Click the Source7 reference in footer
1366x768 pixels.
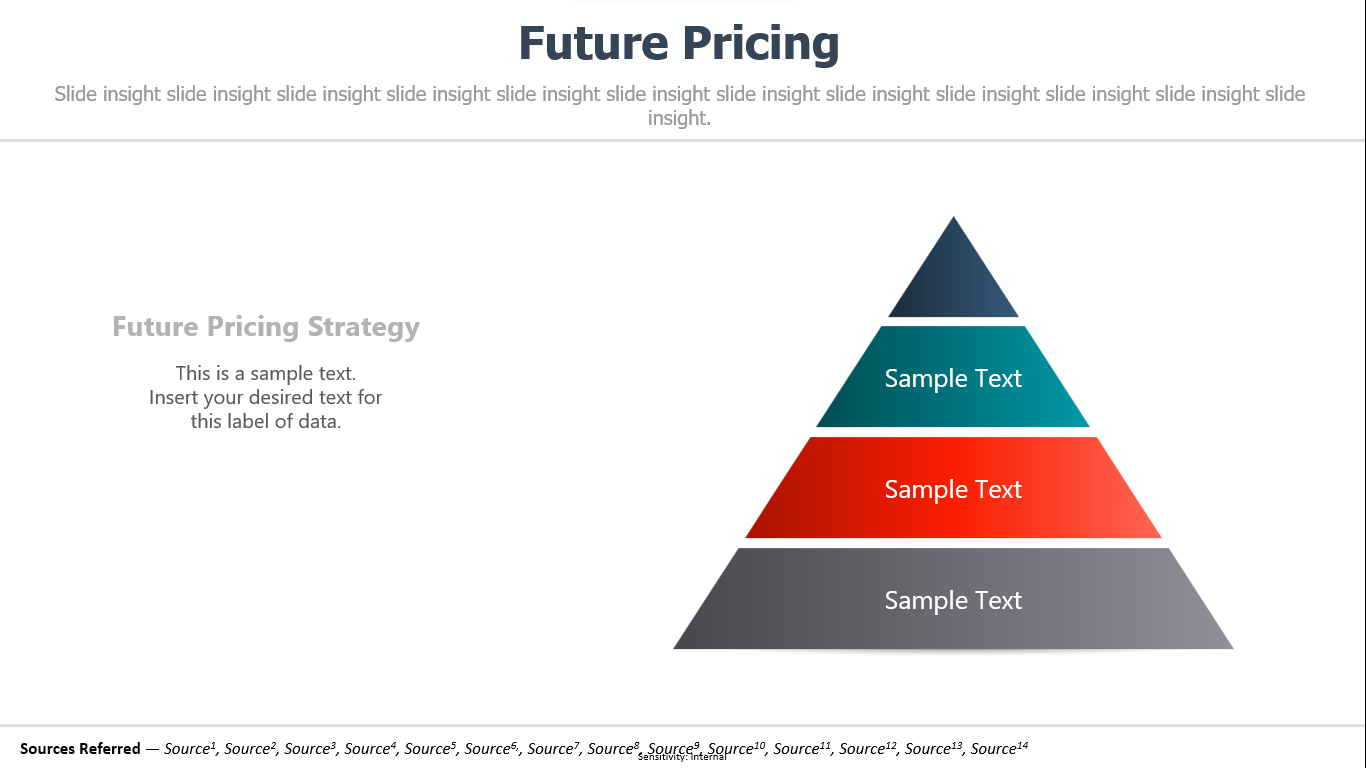pos(553,748)
